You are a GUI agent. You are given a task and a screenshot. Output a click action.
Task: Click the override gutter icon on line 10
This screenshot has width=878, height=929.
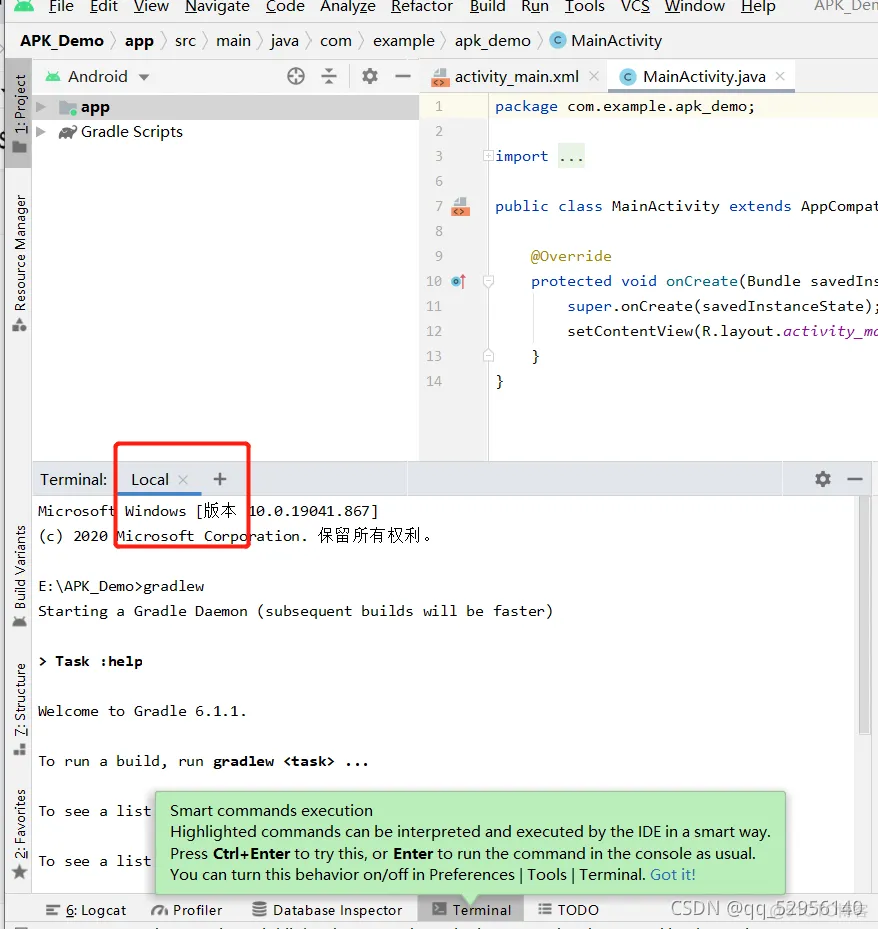(x=459, y=281)
